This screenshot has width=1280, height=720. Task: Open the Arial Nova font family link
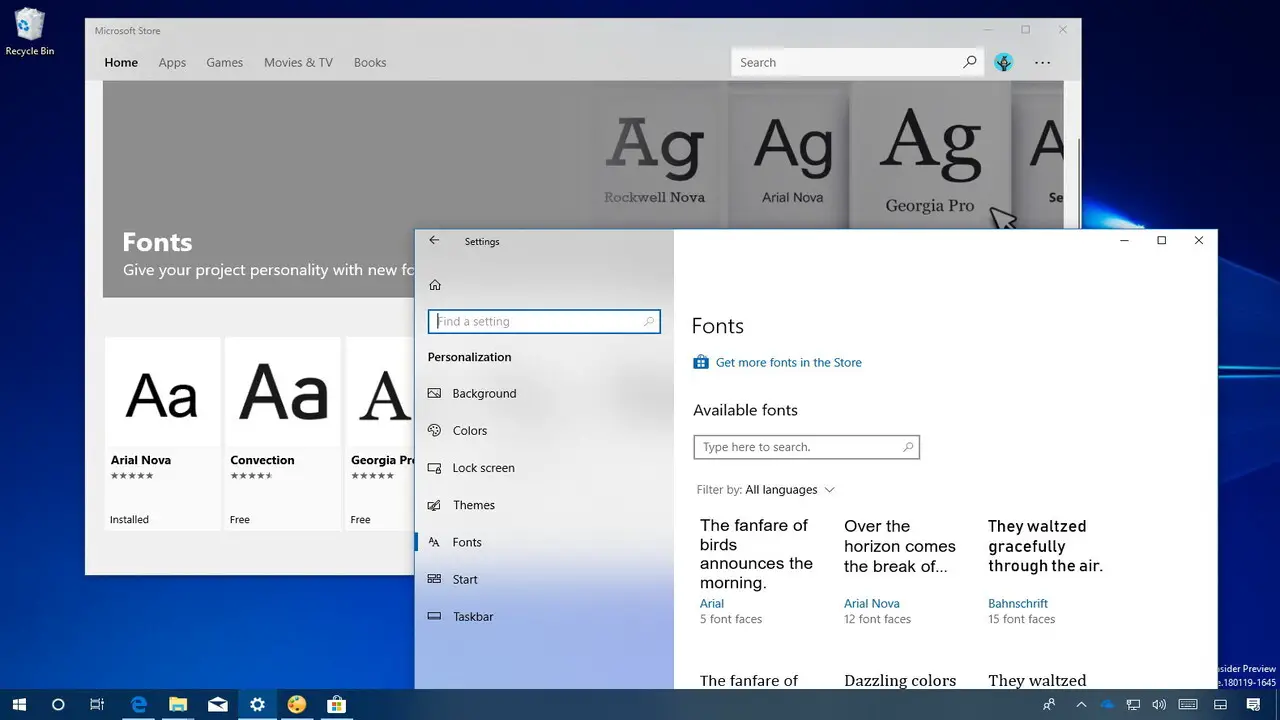[x=872, y=604]
